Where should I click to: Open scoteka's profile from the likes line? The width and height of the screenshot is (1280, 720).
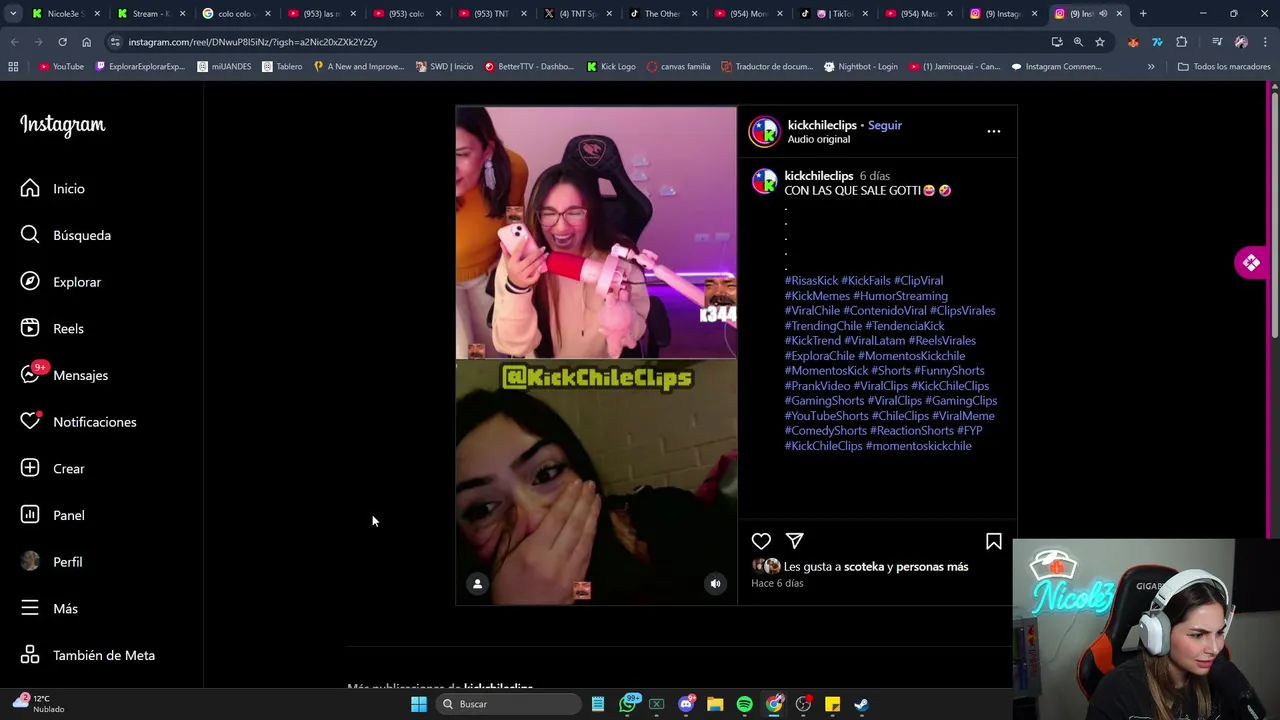pos(864,567)
